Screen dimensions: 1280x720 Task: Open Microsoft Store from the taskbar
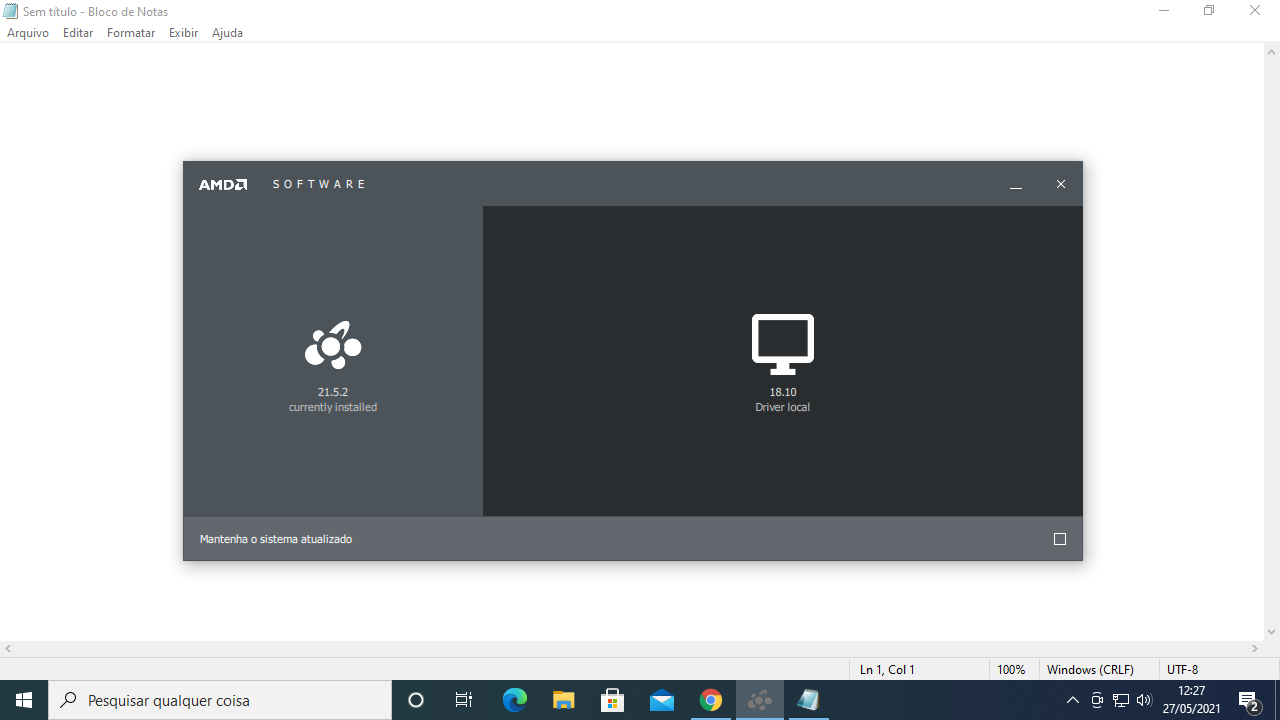pyautogui.click(x=613, y=700)
